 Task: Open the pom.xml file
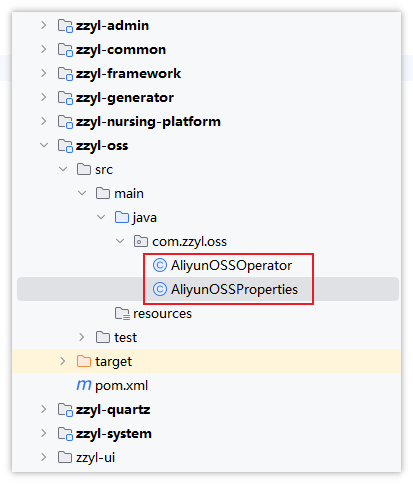[x=121, y=386]
